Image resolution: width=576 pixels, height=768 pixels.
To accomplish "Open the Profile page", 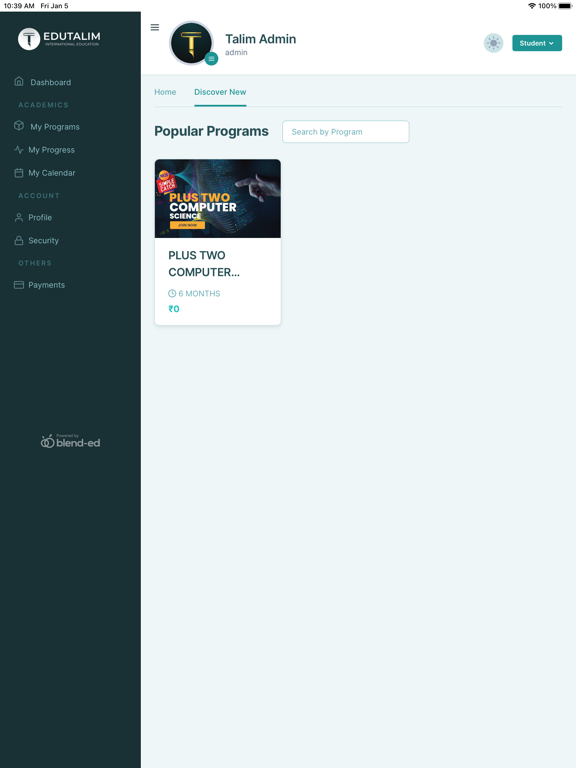I will point(40,217).
